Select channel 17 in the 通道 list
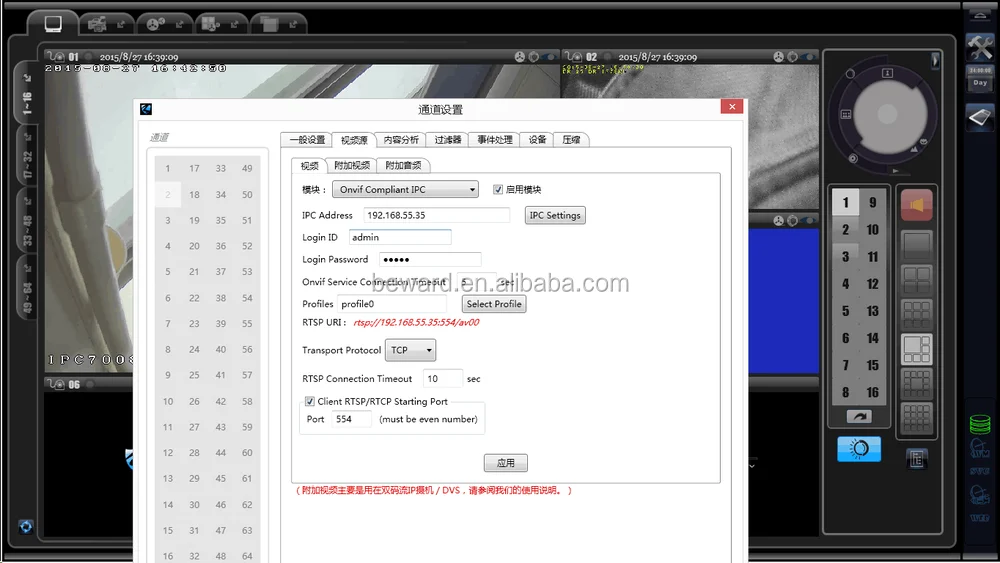The height and width of the screenshot is (563, 1000). (194, 168)
